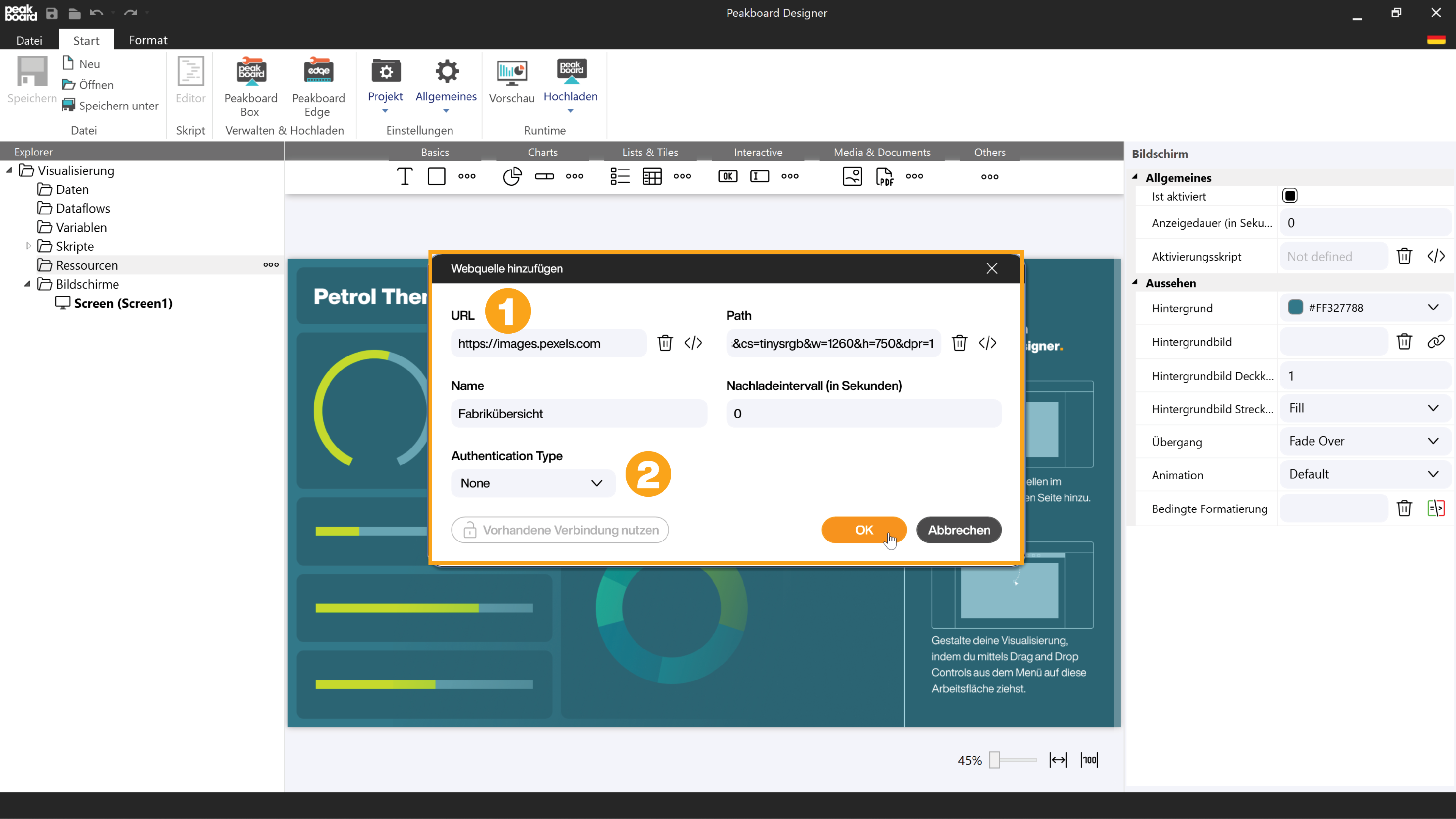Edit Bedingte Formatierung rules
The width and height of the screenshot is (1456, 819).
[x=1436, y=508]
